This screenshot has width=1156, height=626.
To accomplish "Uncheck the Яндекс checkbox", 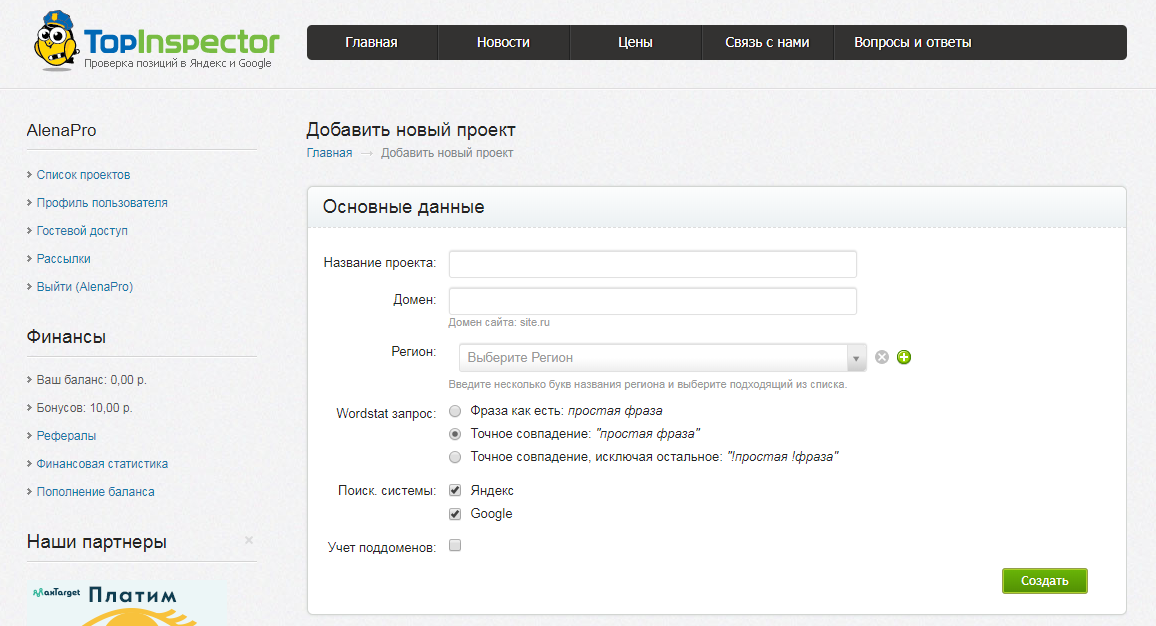I will tap(455, 490).
